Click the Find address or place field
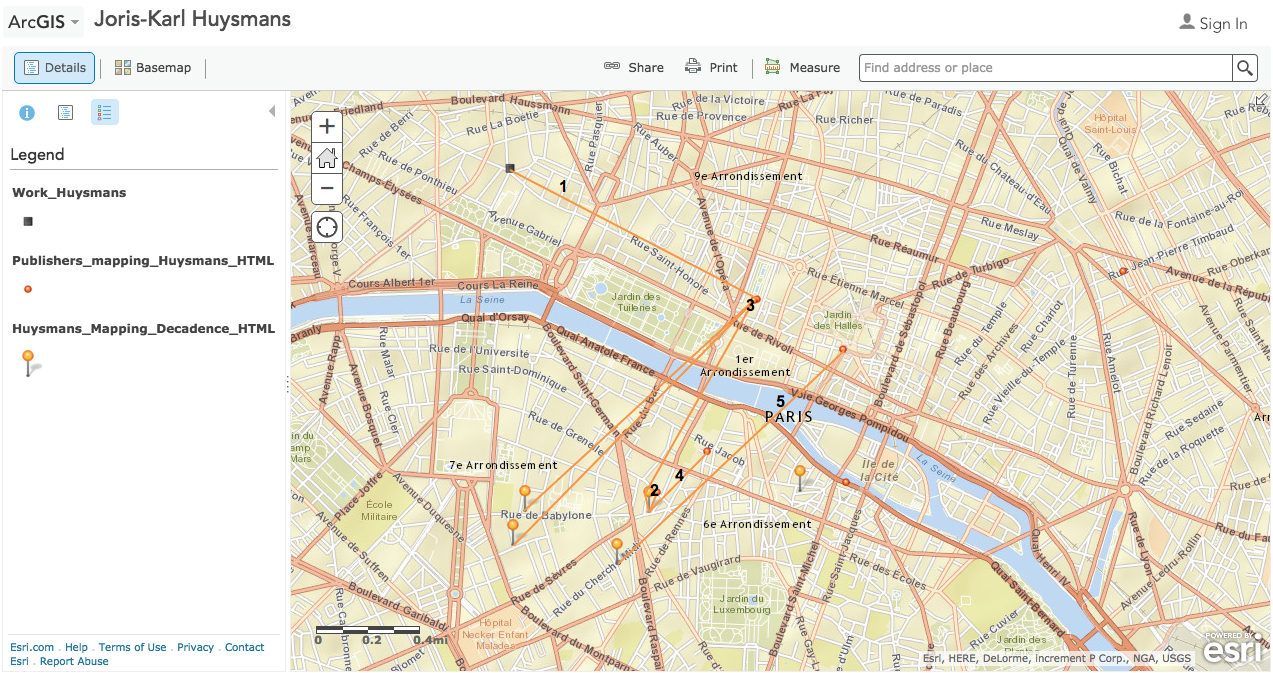The width and height of the screenshot is (1273, 673). tap(1044, 68)
